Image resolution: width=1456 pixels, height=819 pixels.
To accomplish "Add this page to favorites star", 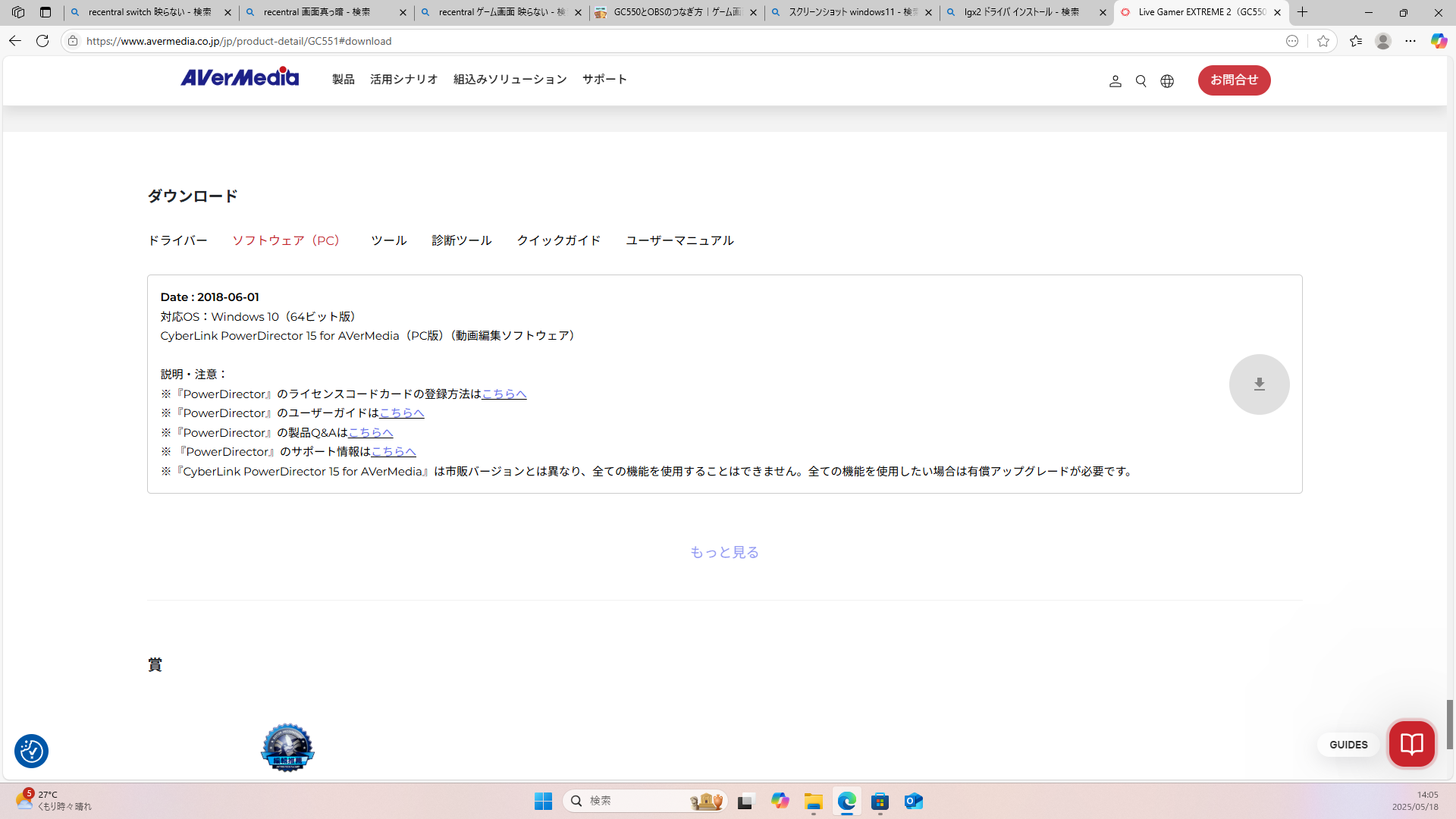I will click(1323, 41).
